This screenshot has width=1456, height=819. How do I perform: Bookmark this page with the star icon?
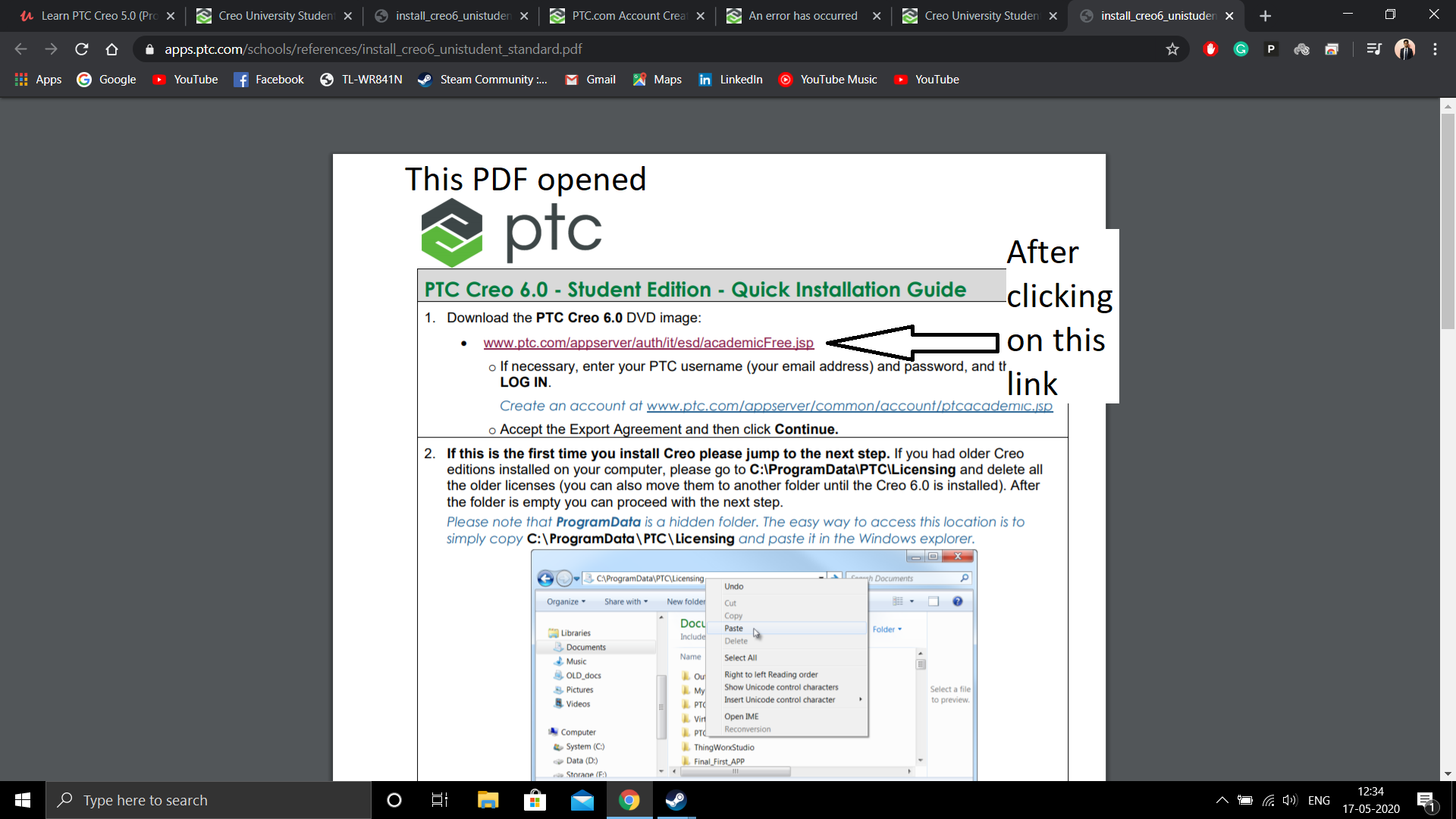coord(1172,49)
